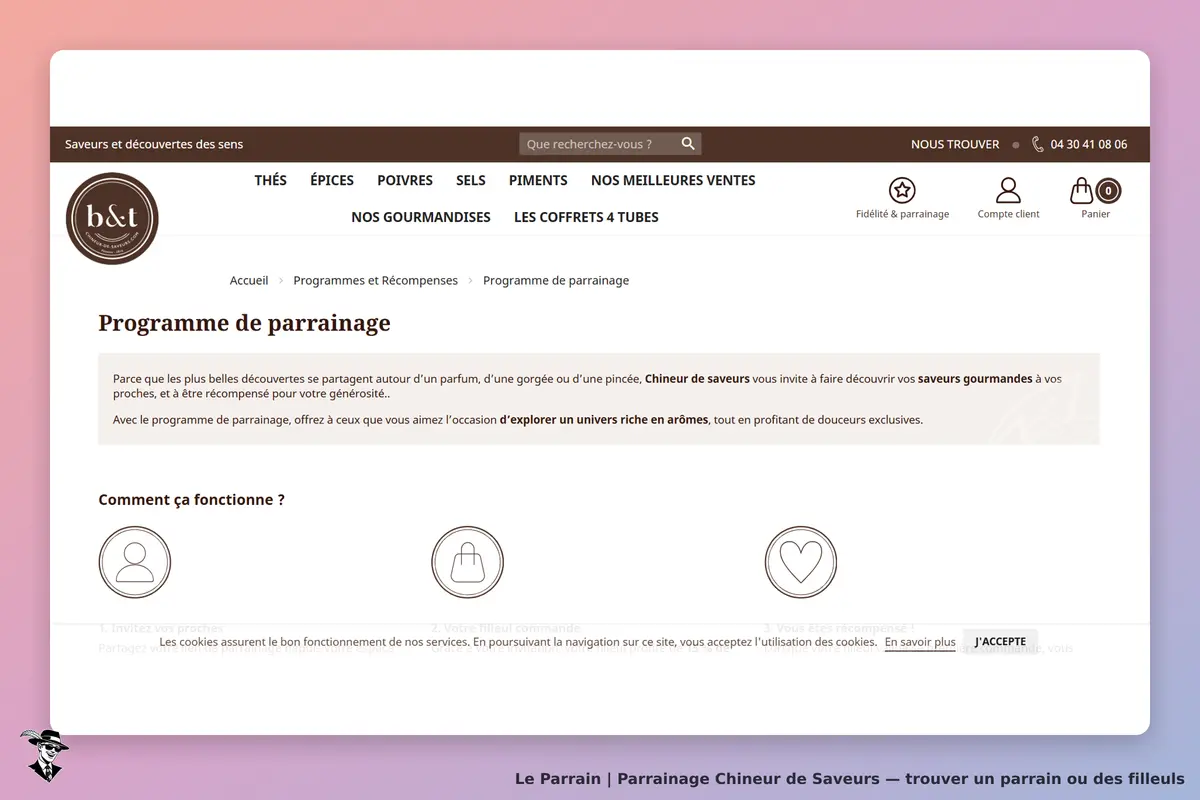Screen dimensions: 1200x800
Task: Open the THÉS menu
Action: pyautogui.click(x=270, y=181)
